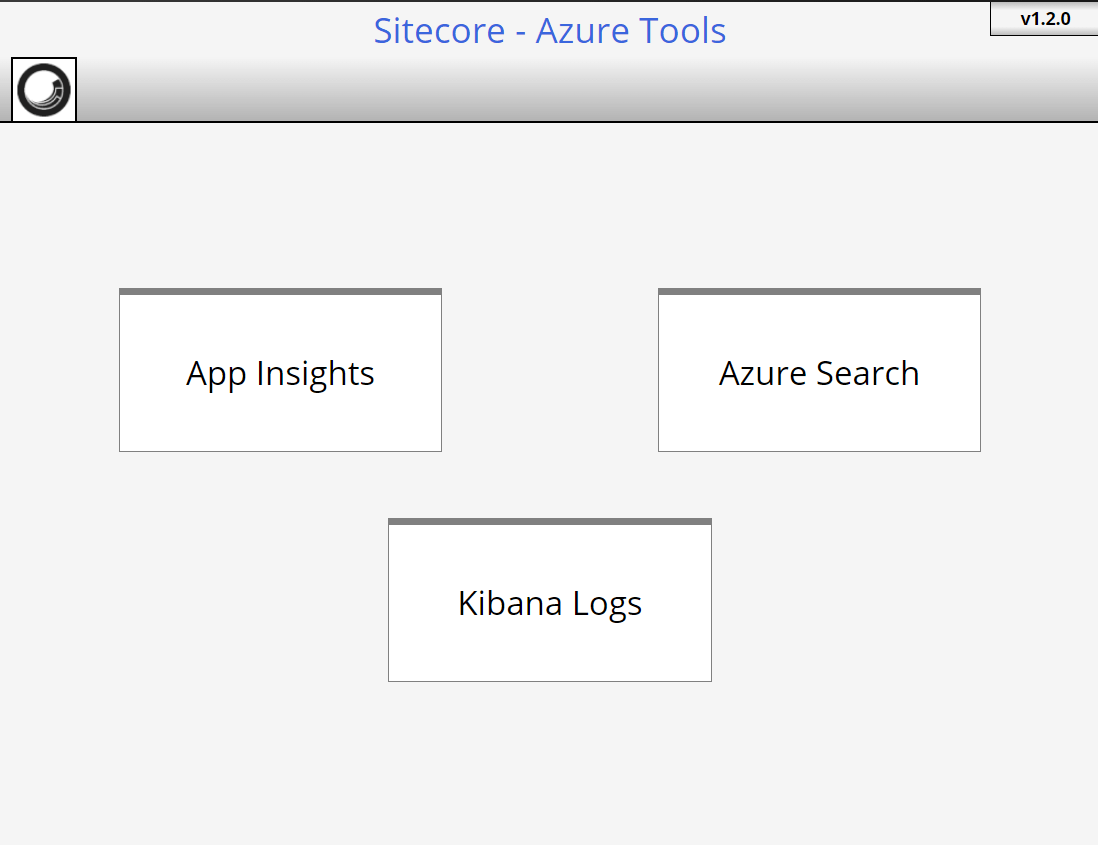
Task: Click the gray top bar of App Insights tile
Action: pyautogui.click(x=280, y=292)
